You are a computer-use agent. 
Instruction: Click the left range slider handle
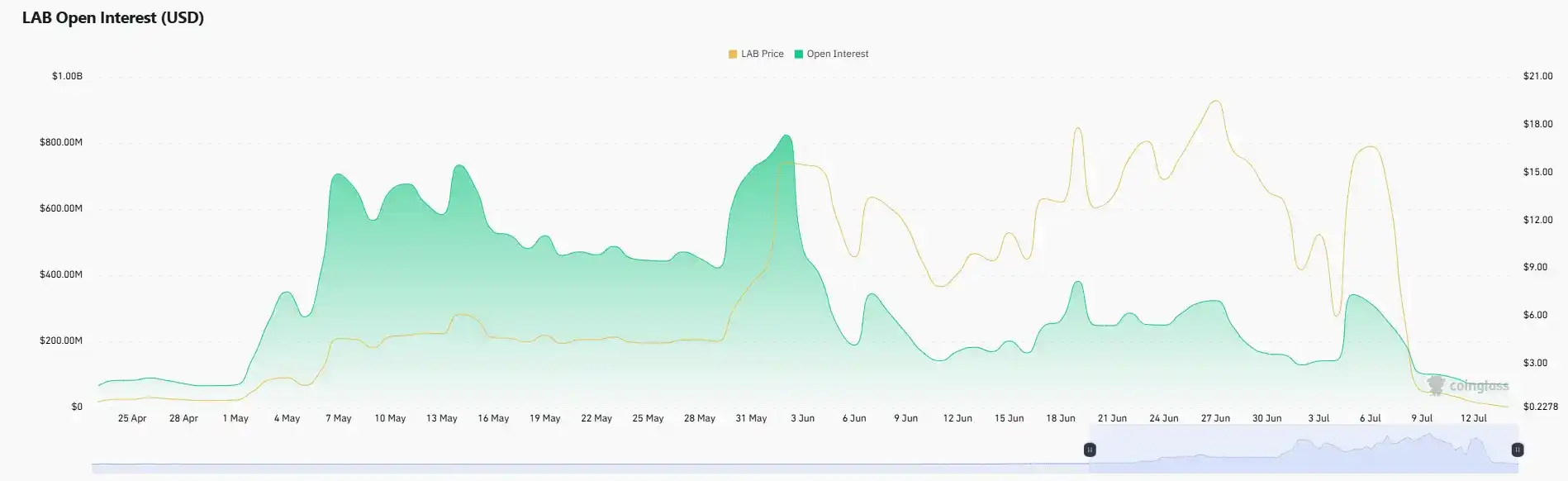point(1090,450)
